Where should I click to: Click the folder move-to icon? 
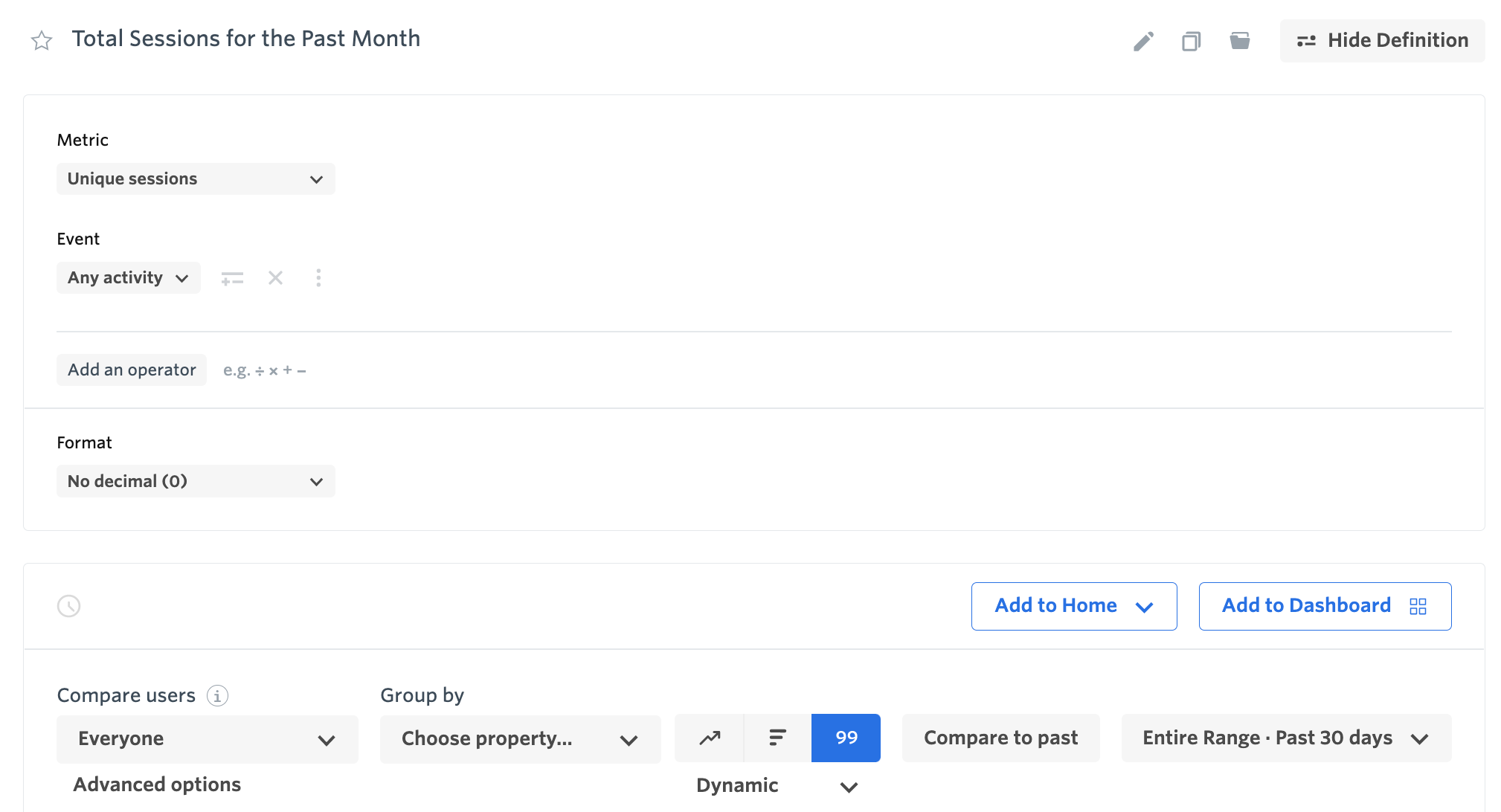(1239, 41)
